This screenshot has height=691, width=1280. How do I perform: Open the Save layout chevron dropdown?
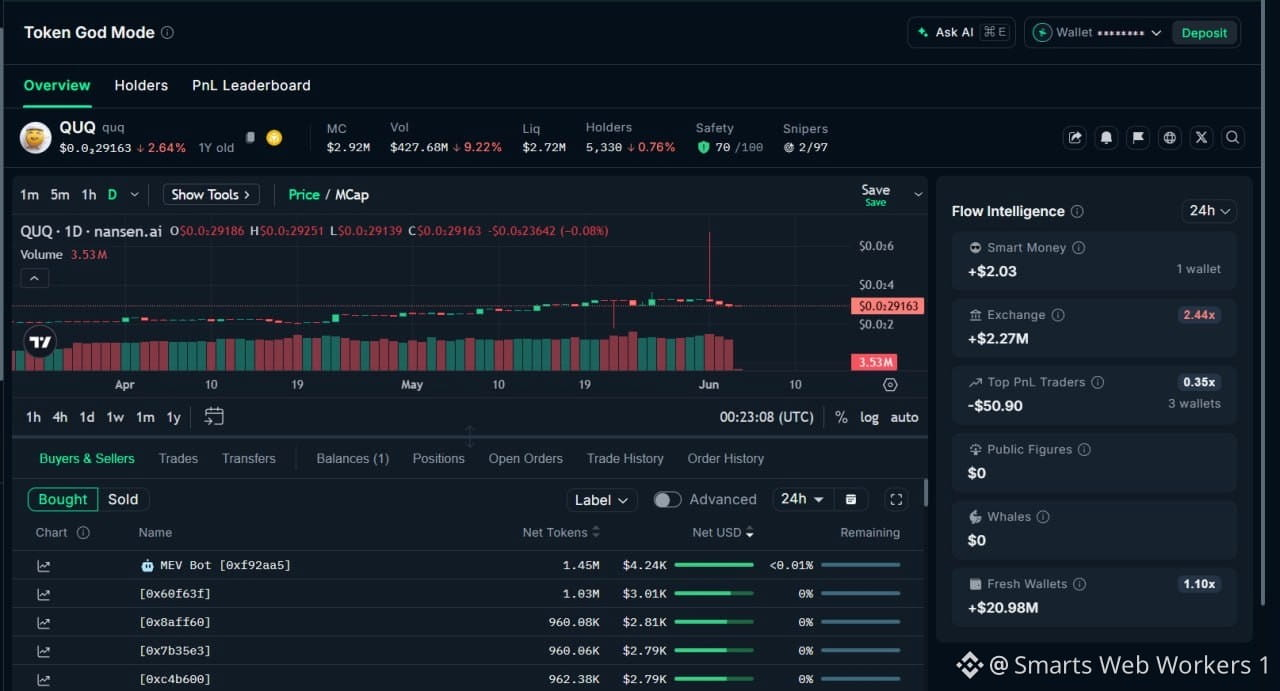click(x=918, y=193)
